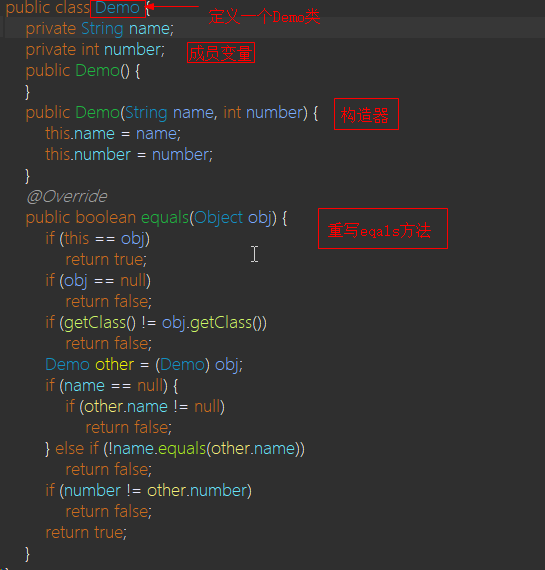Place cursor on 'private String name;' line
This screenshot has width=545, height=570.
[x=100, y=29]
